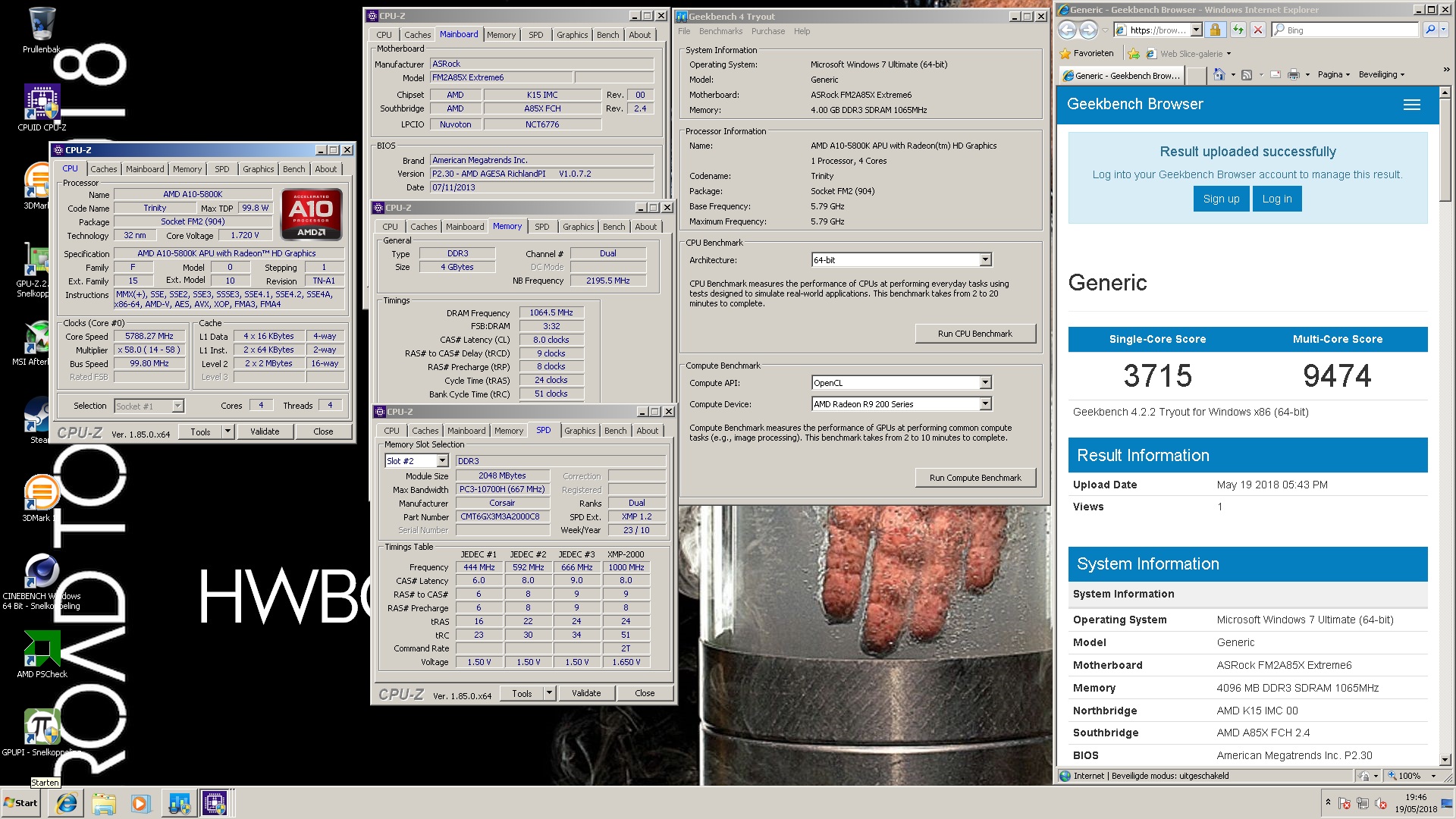Screen dimensions: 1456x819
Task: Click the volume icon in system tray
Action: coord(1381,804)
